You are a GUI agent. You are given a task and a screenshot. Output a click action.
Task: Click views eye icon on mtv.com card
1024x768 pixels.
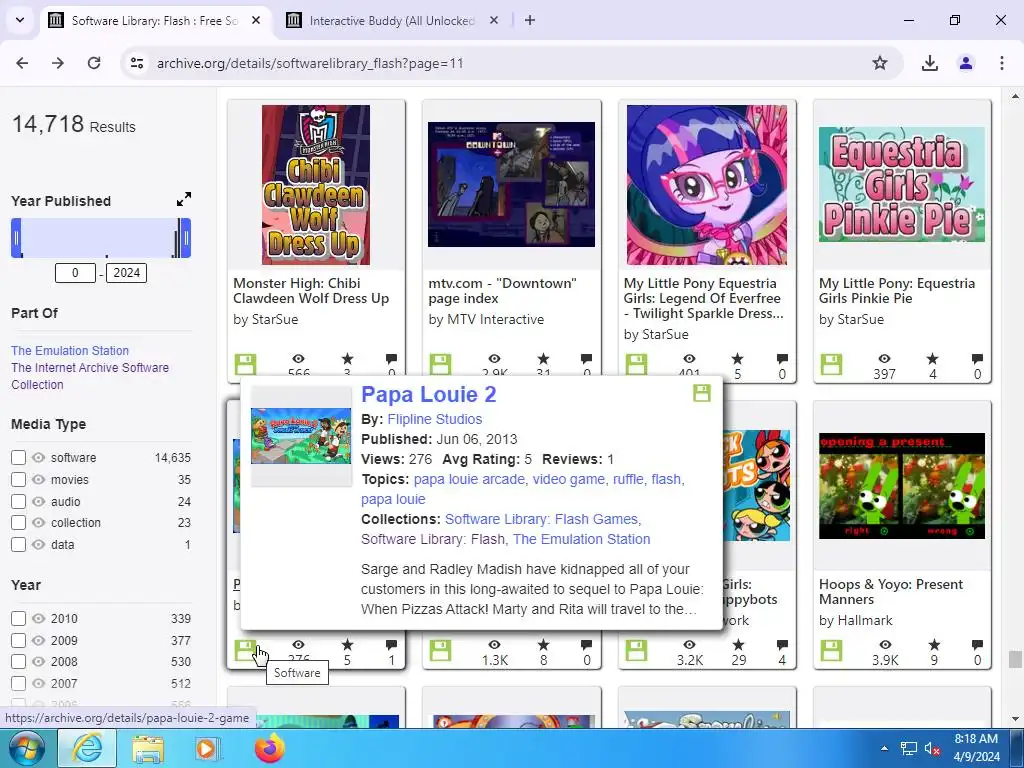494,359
